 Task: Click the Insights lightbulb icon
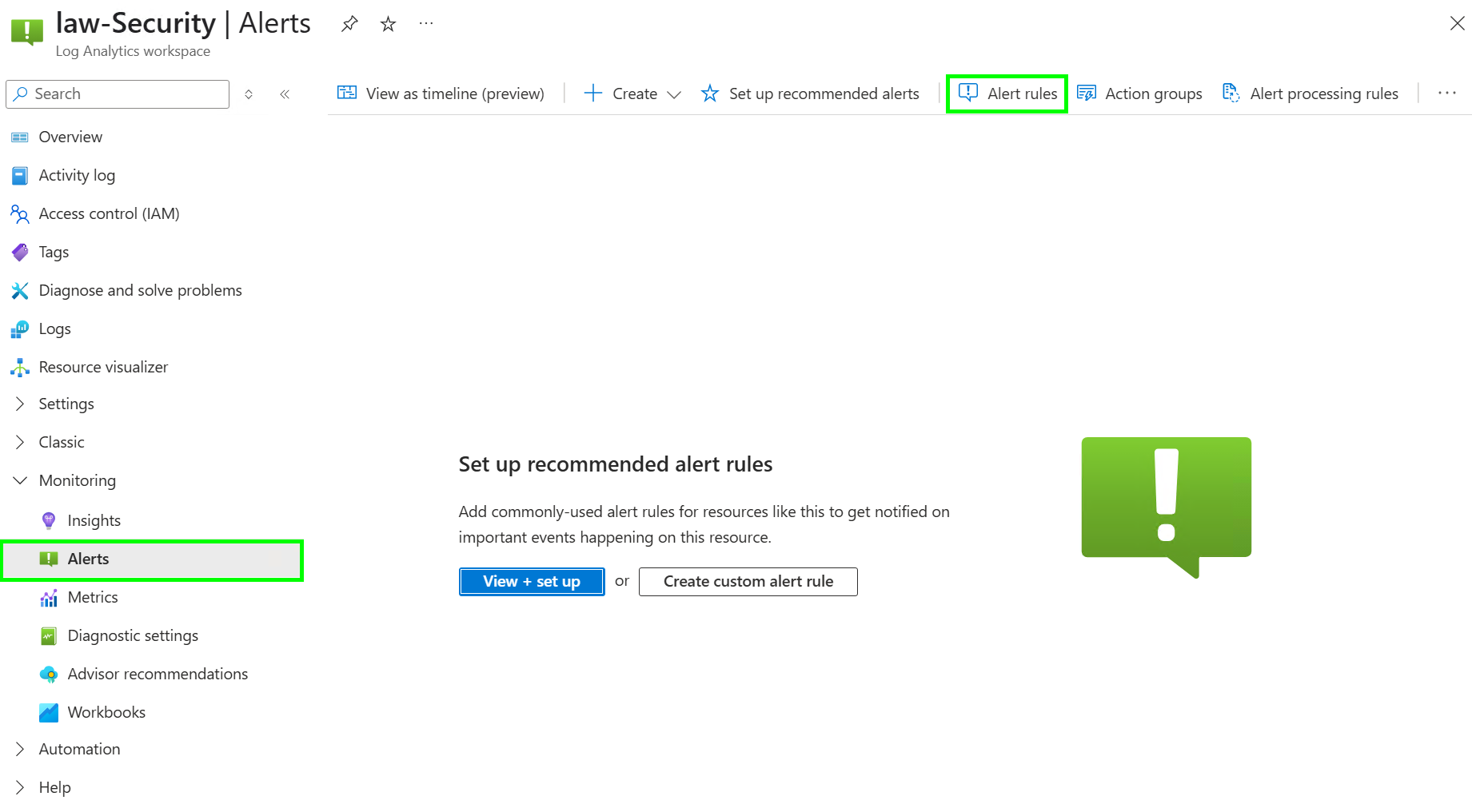(x=49, y=521)
